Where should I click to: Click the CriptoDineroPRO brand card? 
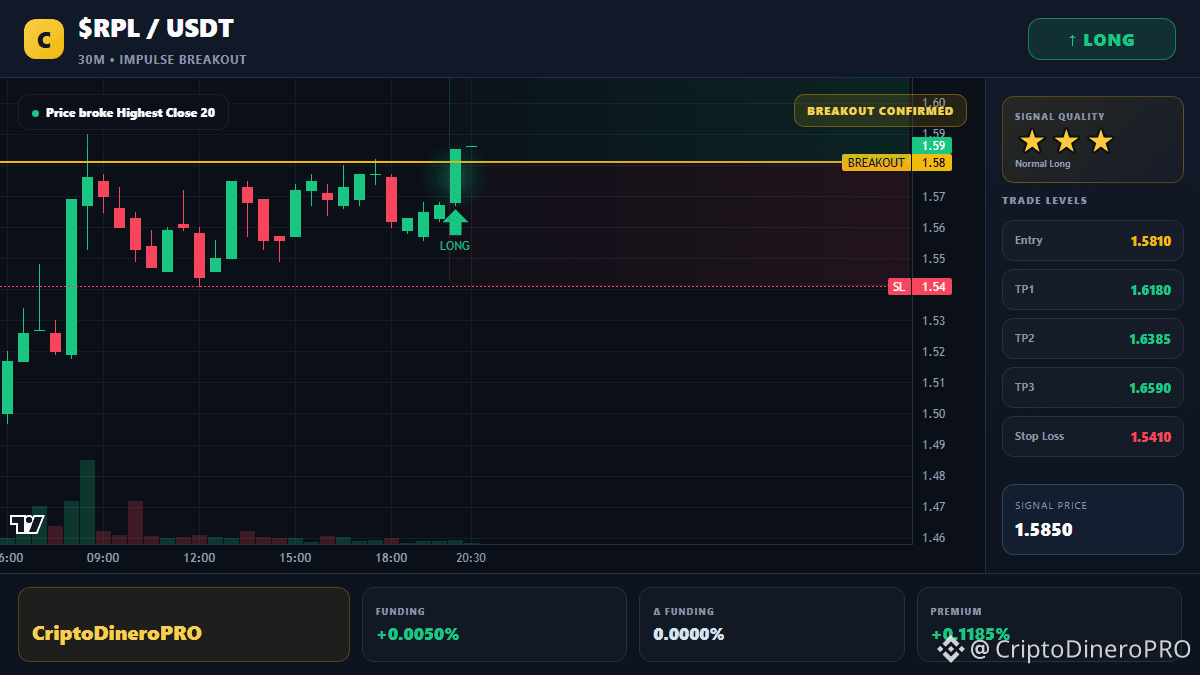(x=184, y=624)
